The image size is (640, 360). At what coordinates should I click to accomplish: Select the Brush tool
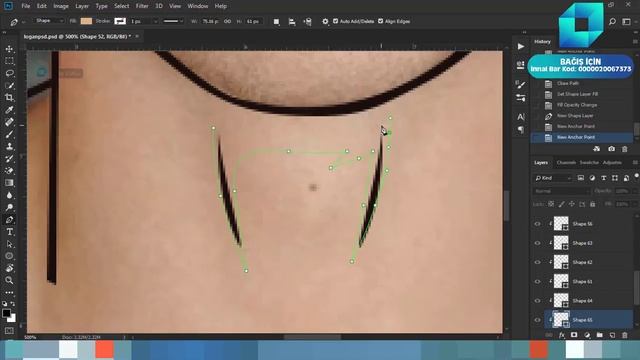(9, 134)
